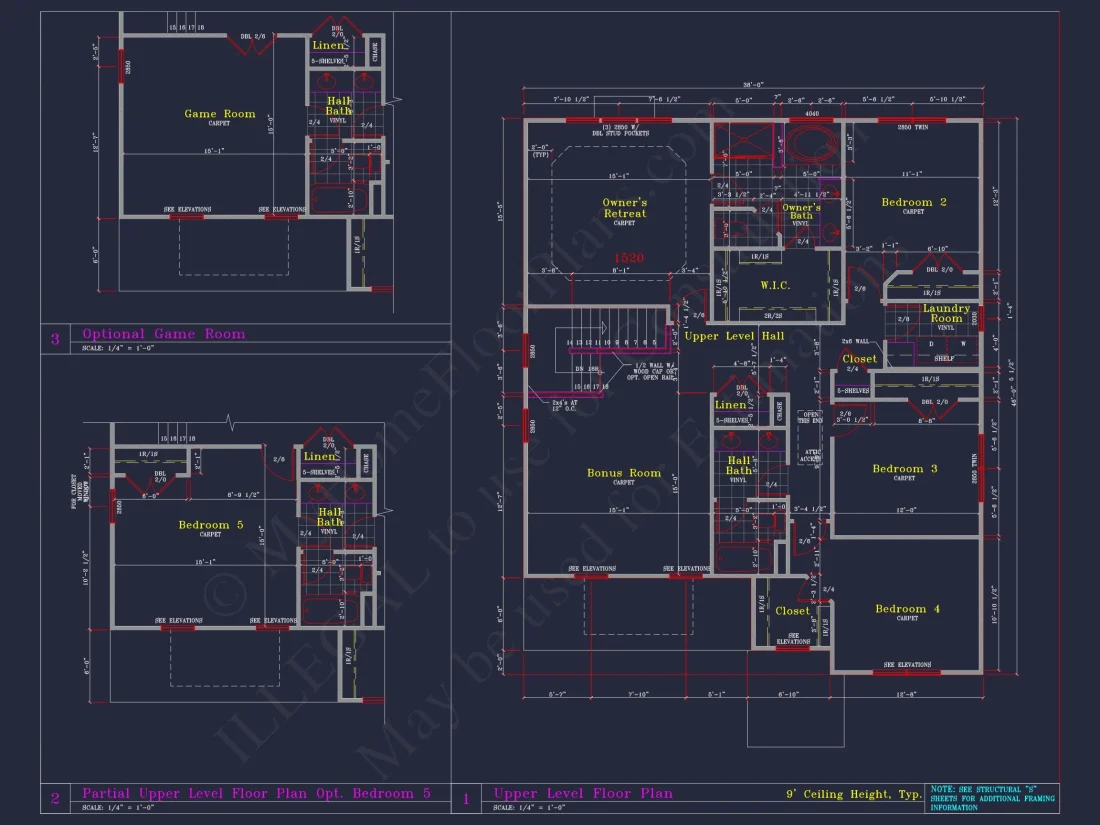1100x825 pixels.
Task: Click SEE ELEVATIONS note under Bedroom 4
Action: [909, 662]
